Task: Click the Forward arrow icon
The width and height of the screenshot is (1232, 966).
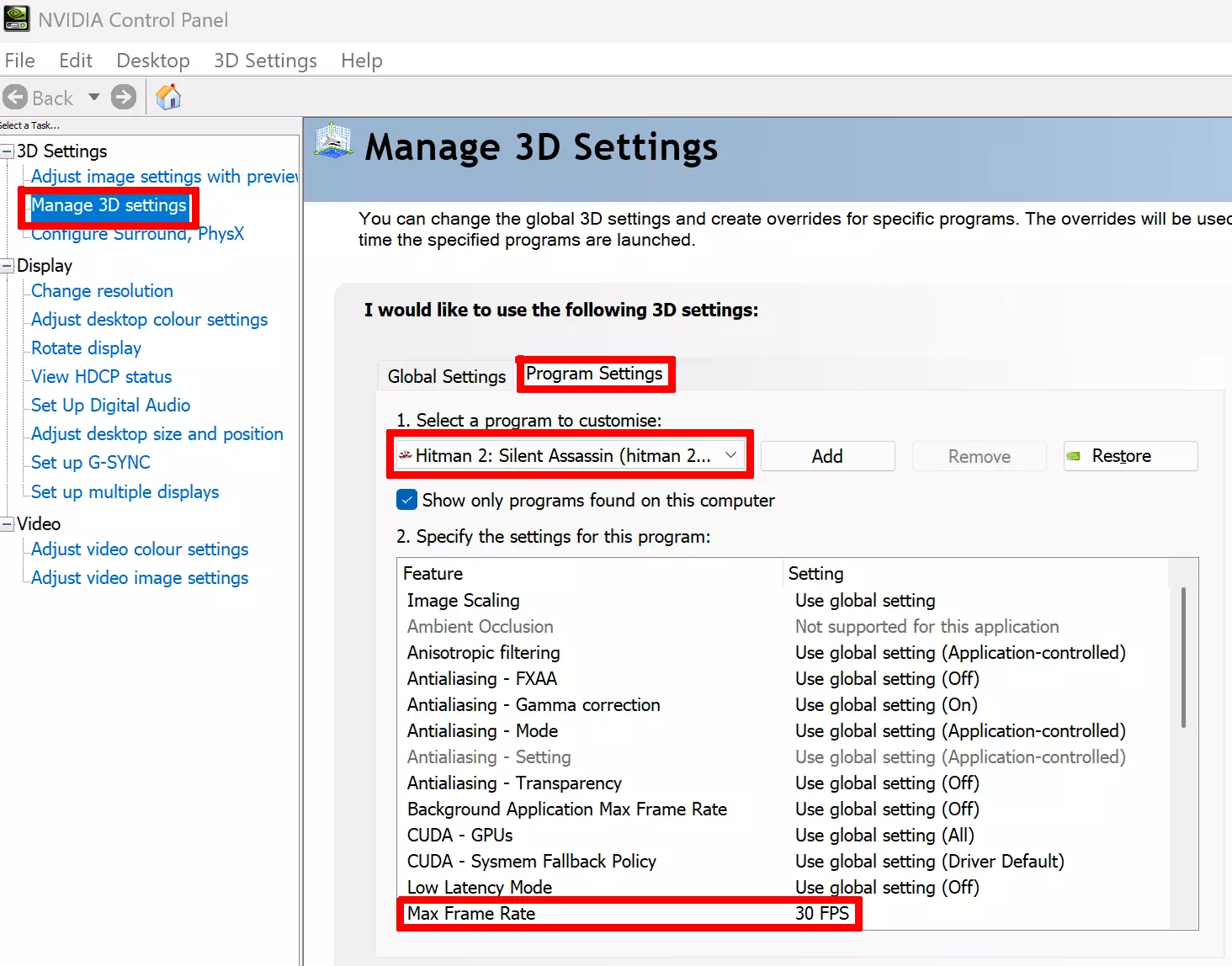Action: click(x=124, y=98)
